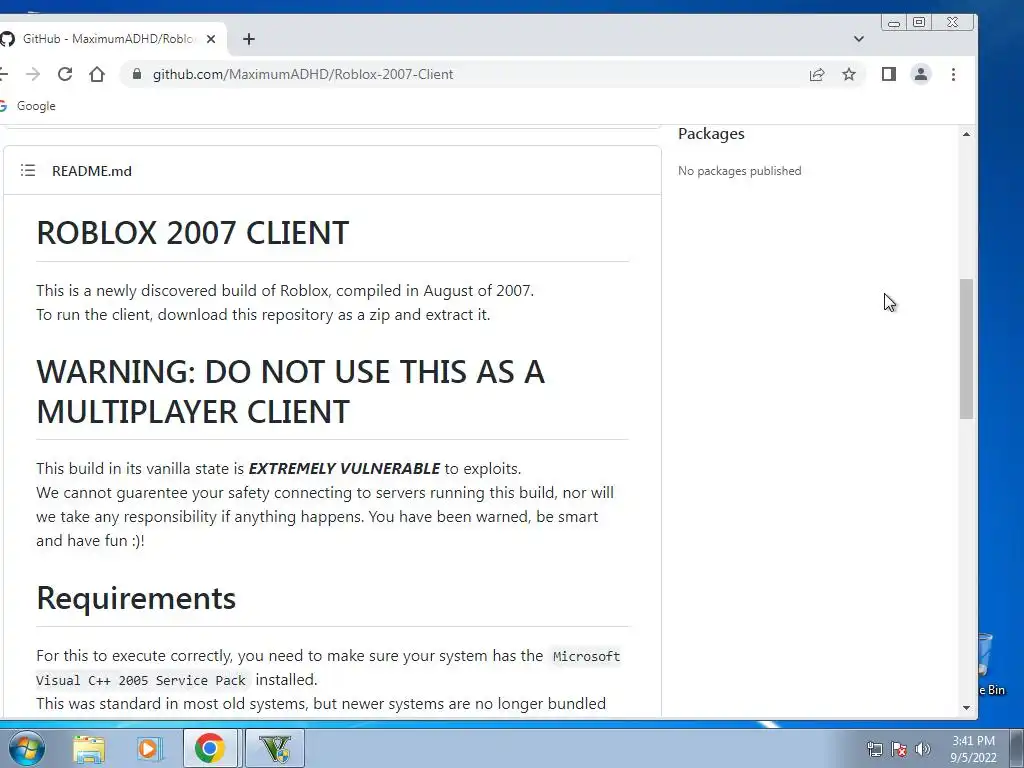The width and height of the screenshot is (1024, 768).
Task: Open the README table of contents
Action: pos(27,170)
